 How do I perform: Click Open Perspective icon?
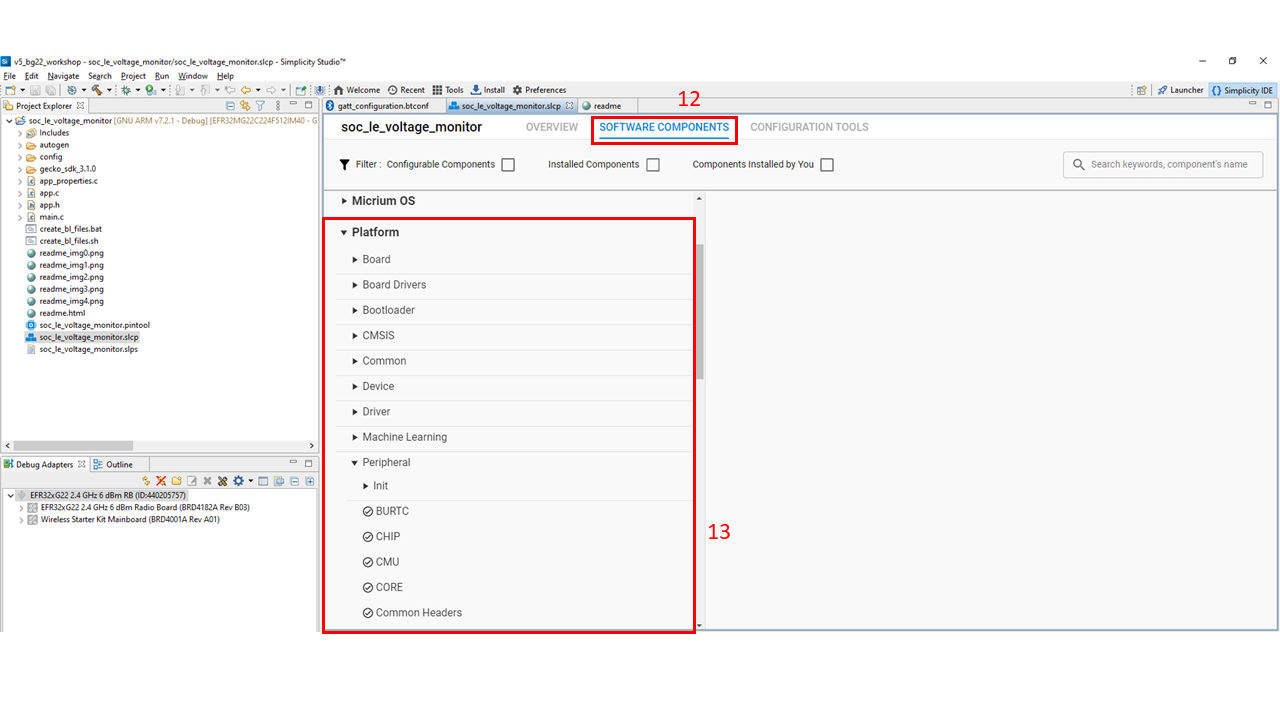1142,90
